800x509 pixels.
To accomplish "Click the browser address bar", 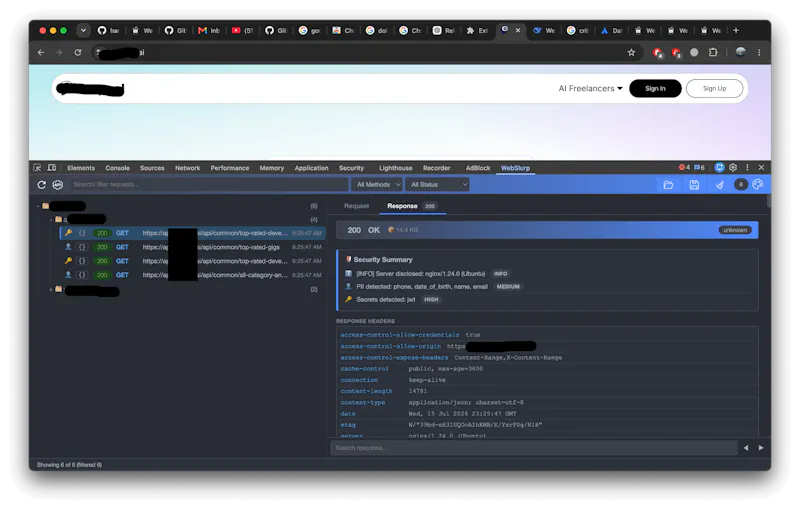I will tap(365, 52).
